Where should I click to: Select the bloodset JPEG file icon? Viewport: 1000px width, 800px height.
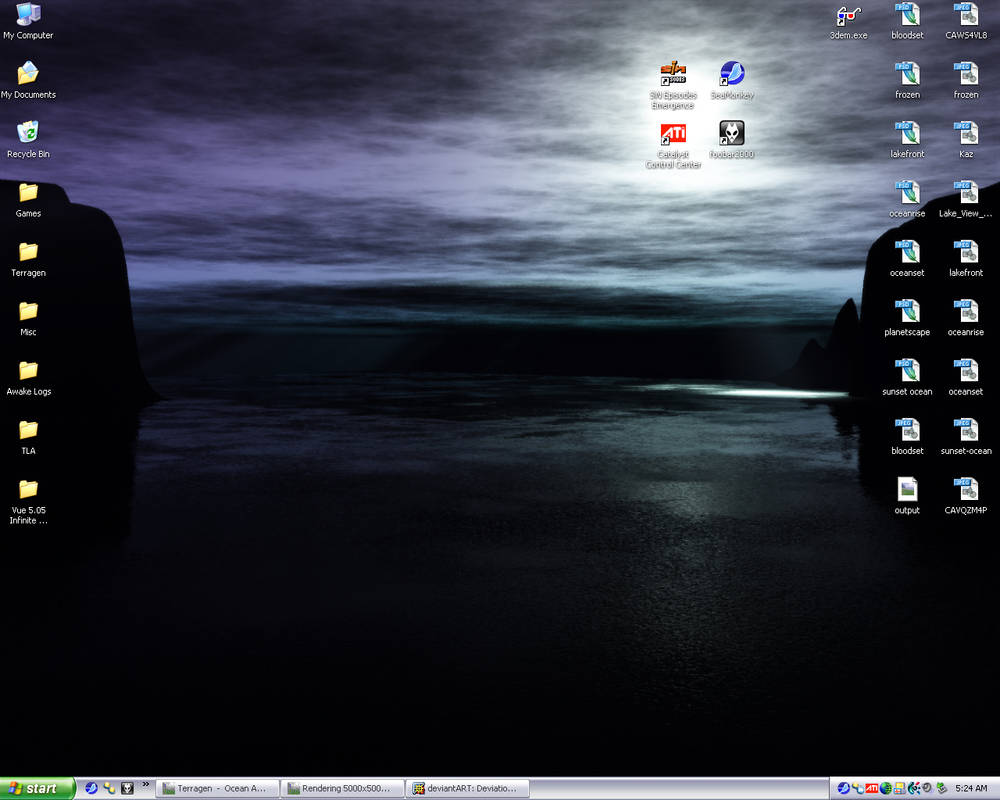tap(907, 436)
